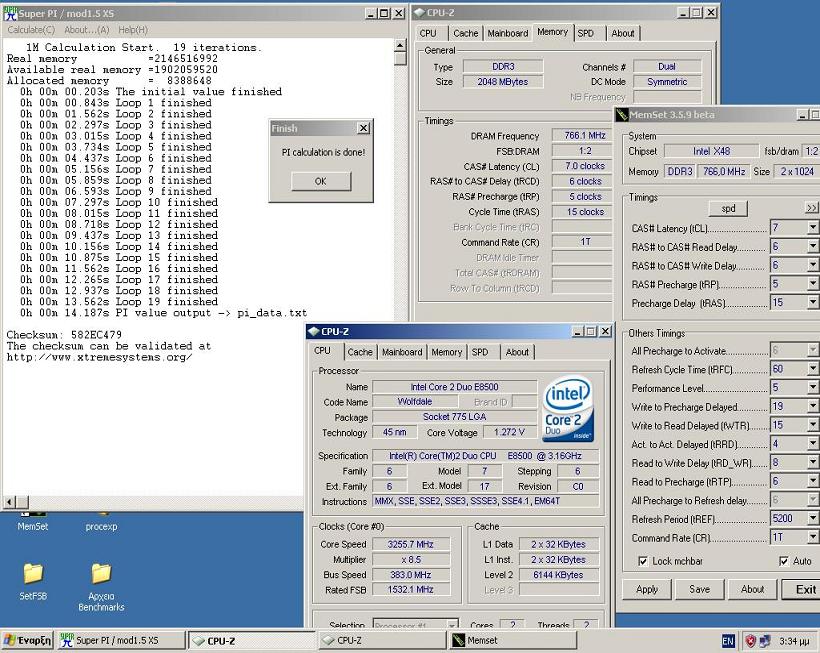Select SPD tab in back CPU-Z window
This screenshot has height=653, width=820.
[x=586, y=33]
